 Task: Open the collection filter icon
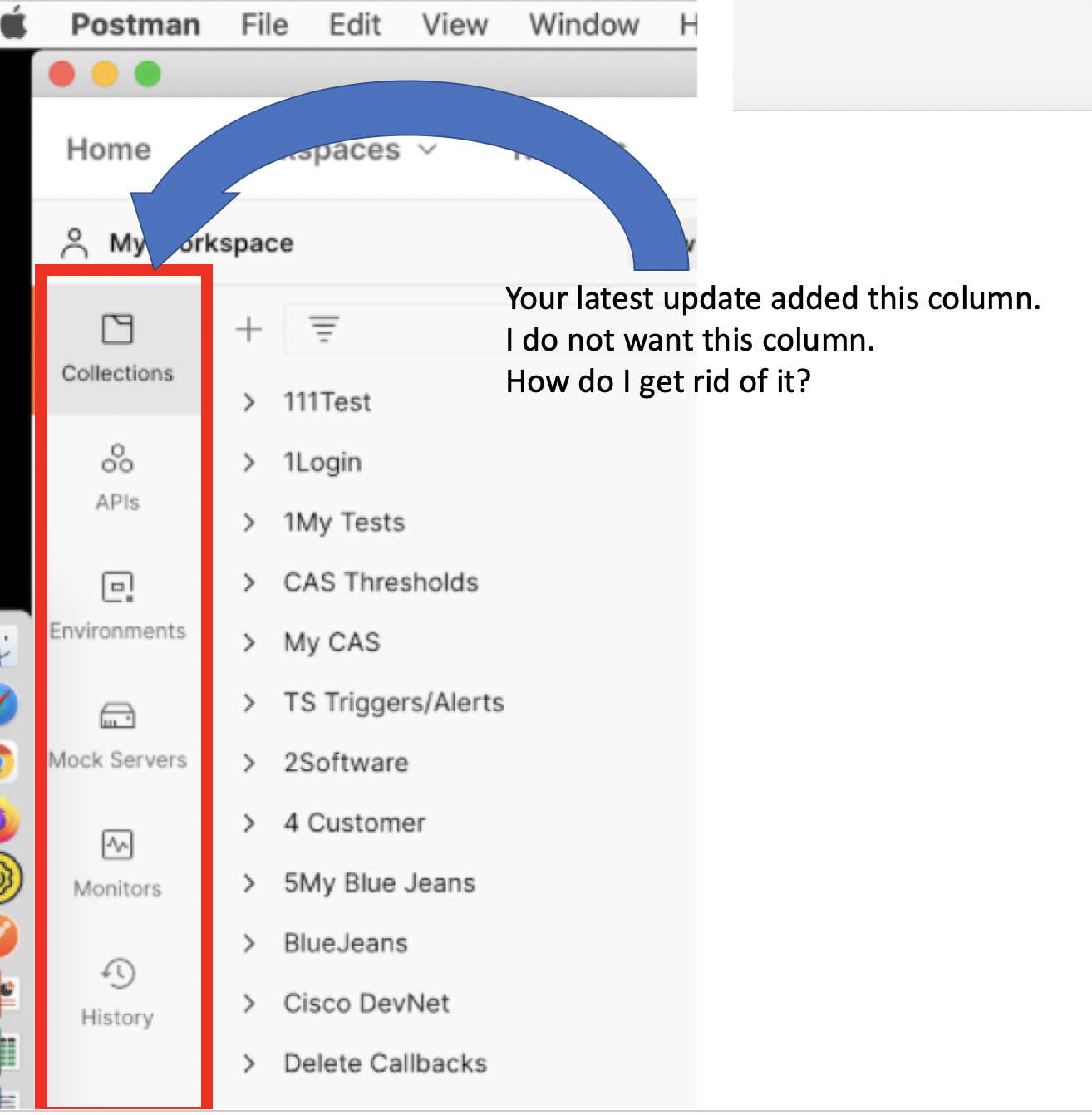(322, 329)
